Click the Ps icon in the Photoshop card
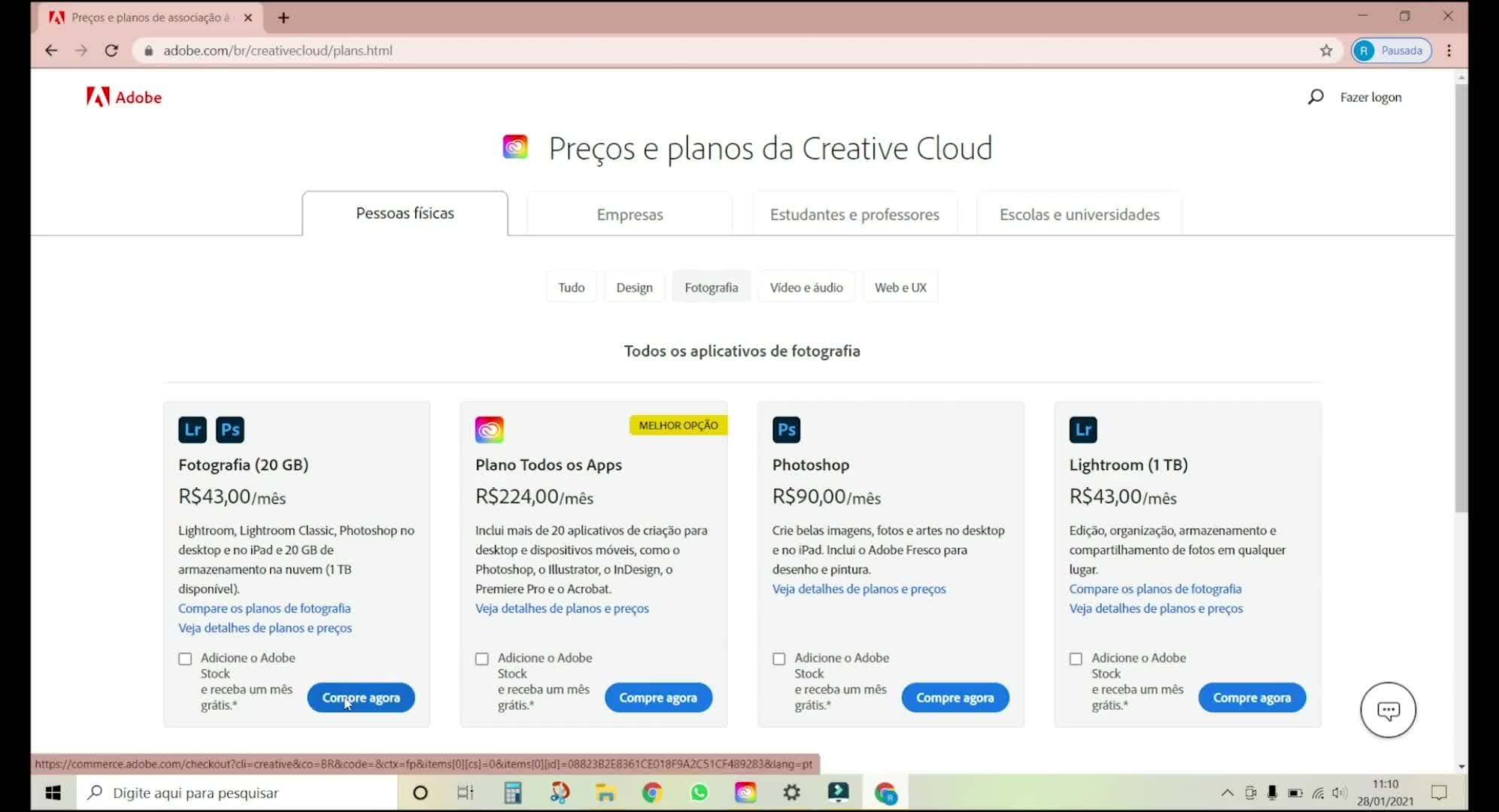 [x=786, y=429]
